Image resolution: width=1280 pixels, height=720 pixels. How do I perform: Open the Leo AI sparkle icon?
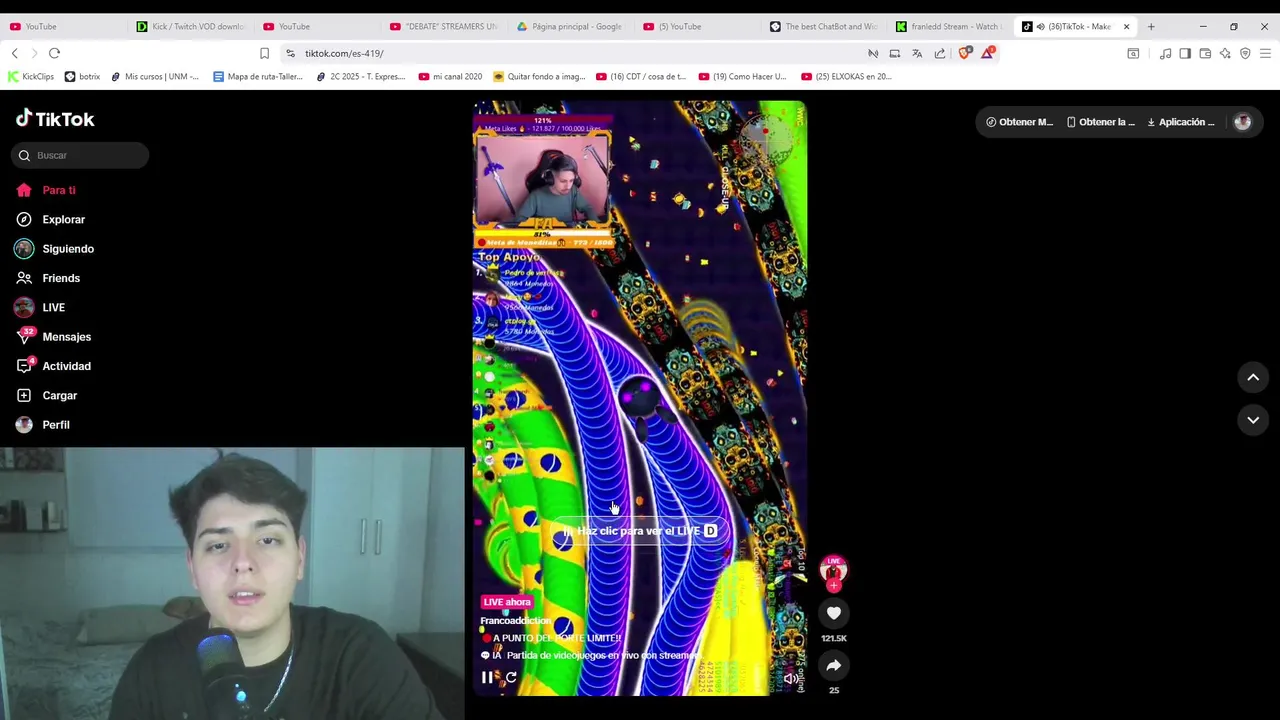tap(1225, 53)
